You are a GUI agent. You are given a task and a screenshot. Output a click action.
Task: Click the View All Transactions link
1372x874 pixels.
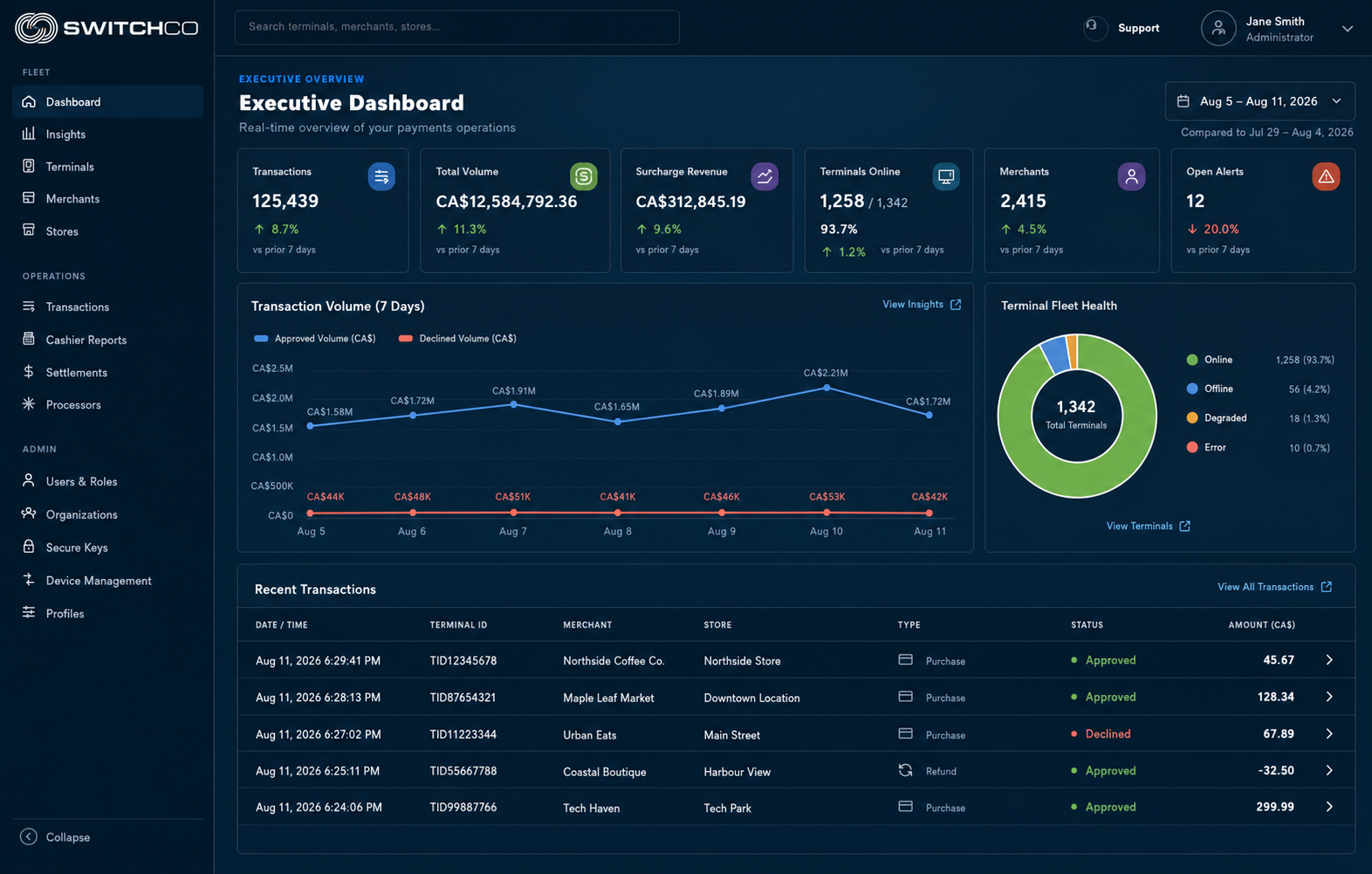pyautogui.click(x=1274, y=587)
